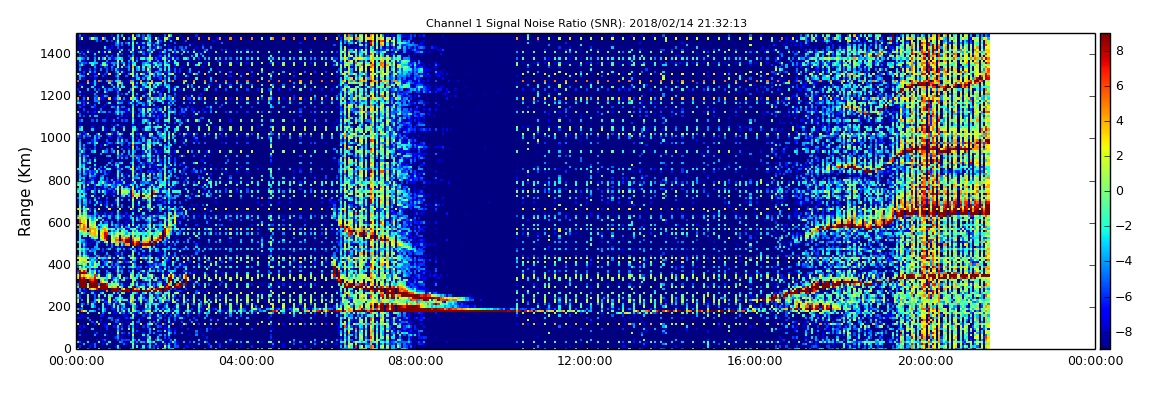Click the colorbar tick label 0
The height and width of the screenshot is (407, 1150).
(1120, 191)
